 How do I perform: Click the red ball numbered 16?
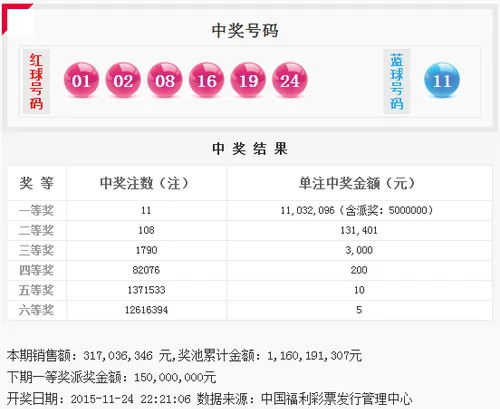click(x=206, y=80)
